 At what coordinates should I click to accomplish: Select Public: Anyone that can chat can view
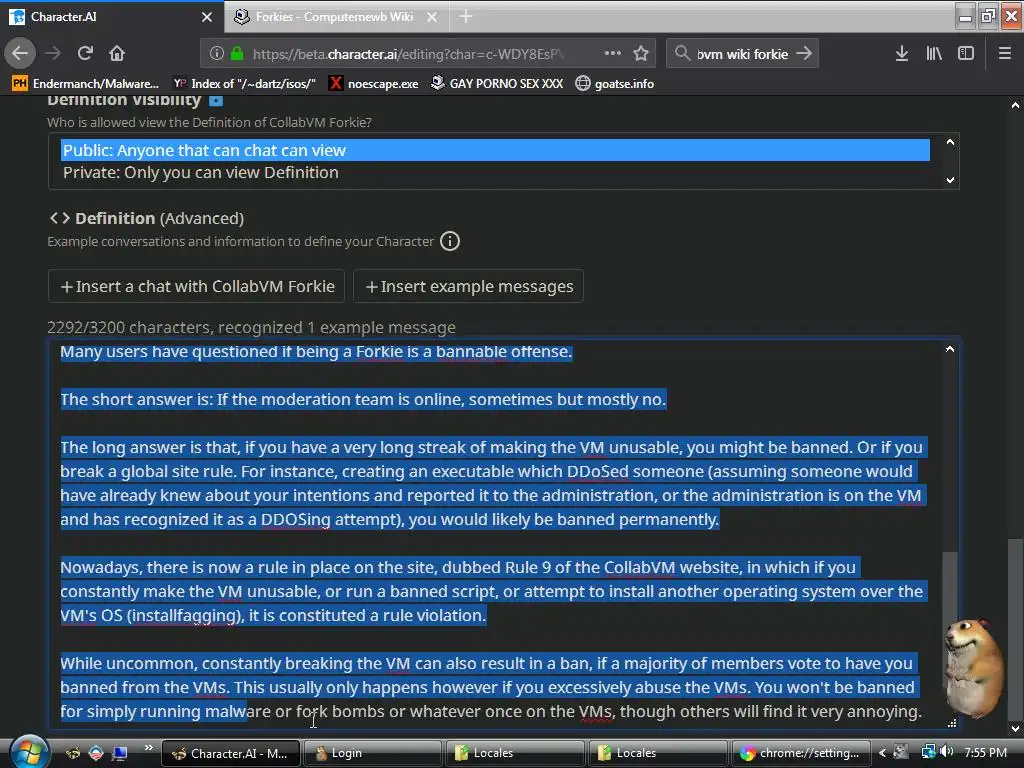(x=495, y=150)
